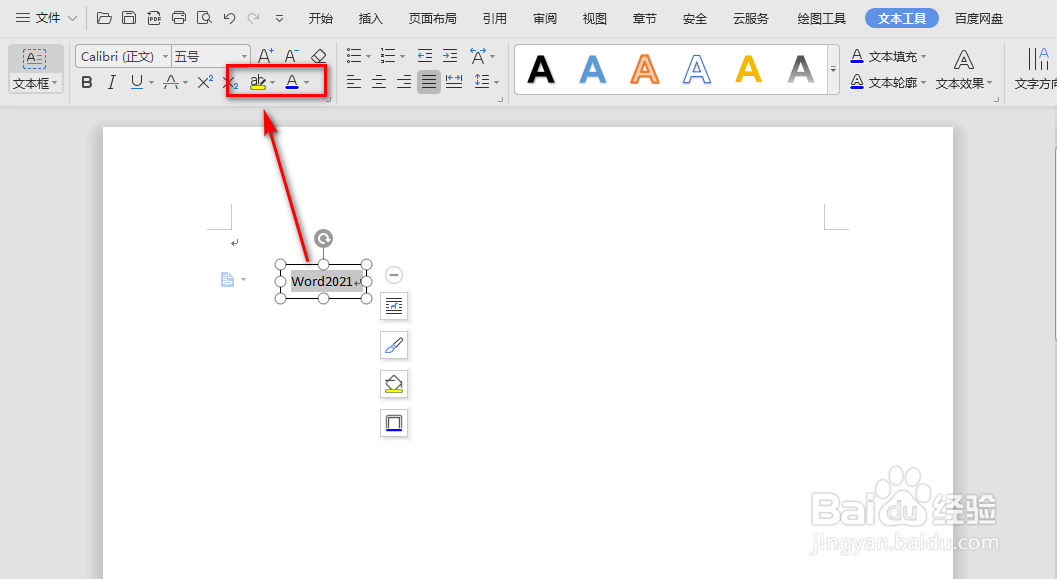Toggle justified paragraph alignment
Viewport: 1057px width, 579px height.
click(x=429, y=82)
